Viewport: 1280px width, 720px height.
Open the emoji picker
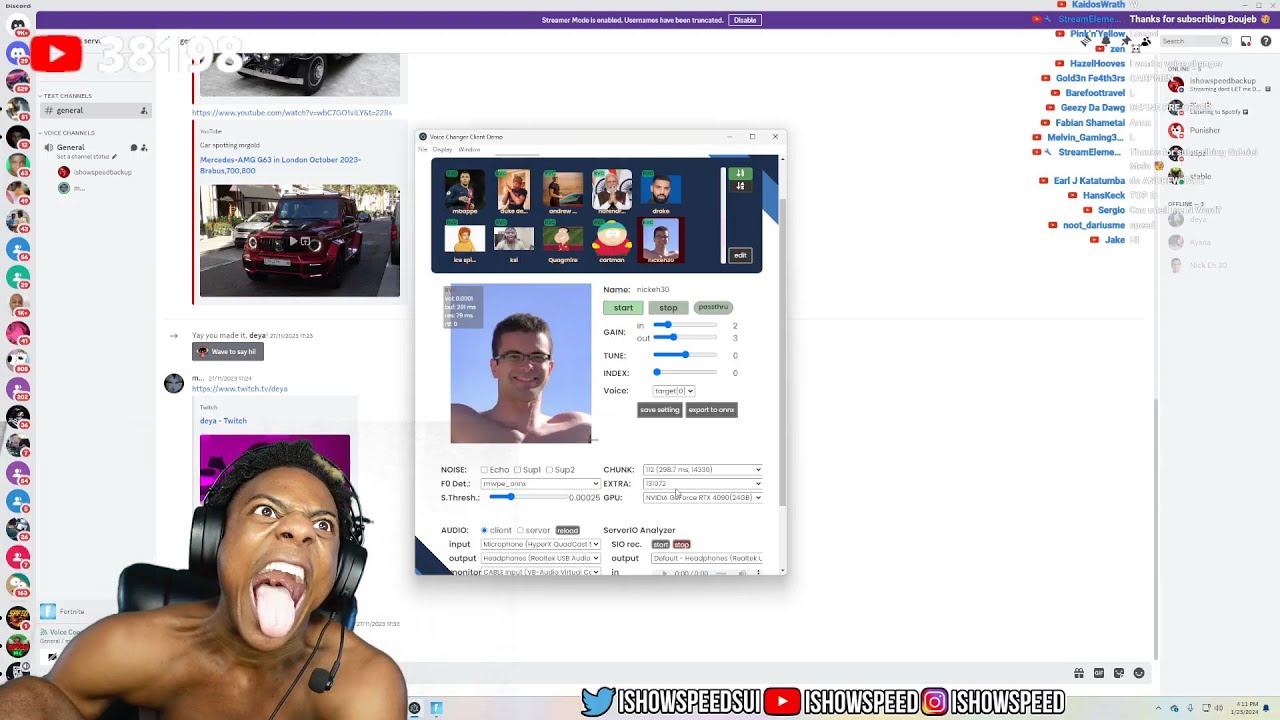click(x=1139, y=673)
